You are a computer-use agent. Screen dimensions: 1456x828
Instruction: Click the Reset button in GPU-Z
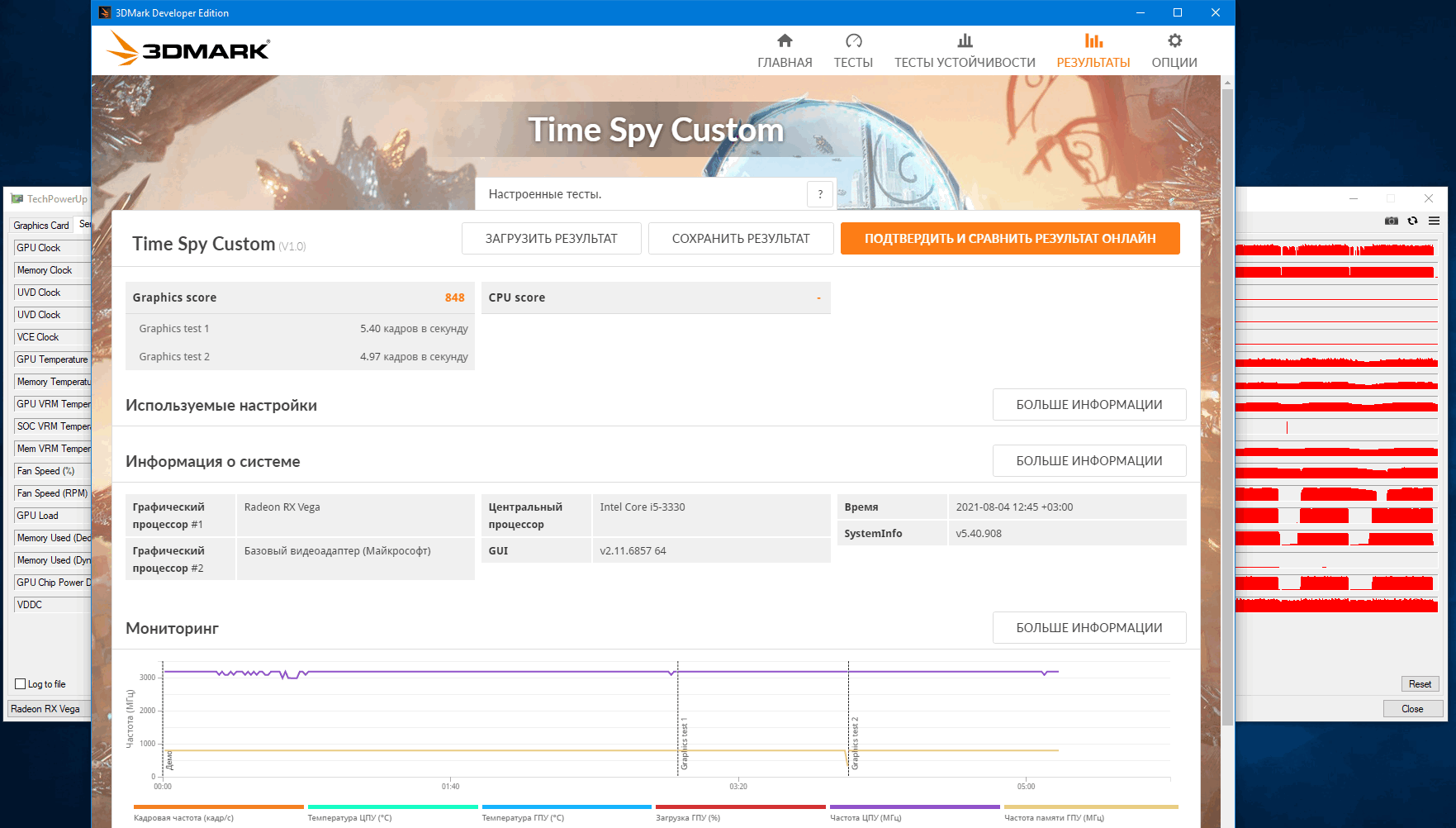click(x=1420, y=683)
